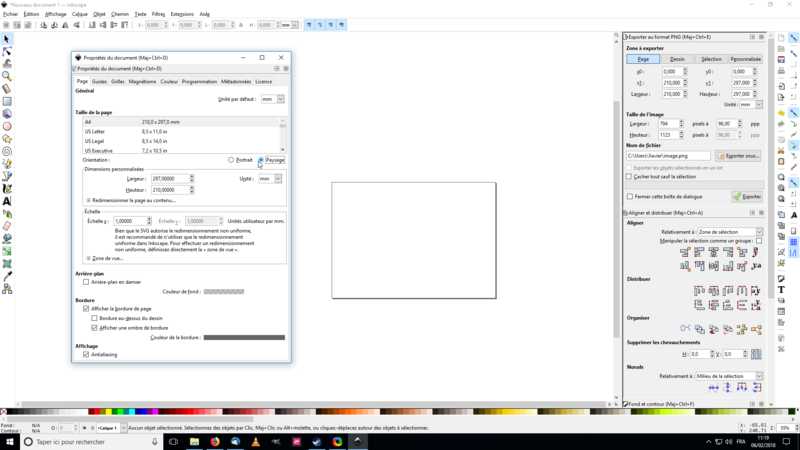Screen dimensions: 800x450
Task: Open Unité par défaut mm dropdown
Action: [x=272, y=99]
